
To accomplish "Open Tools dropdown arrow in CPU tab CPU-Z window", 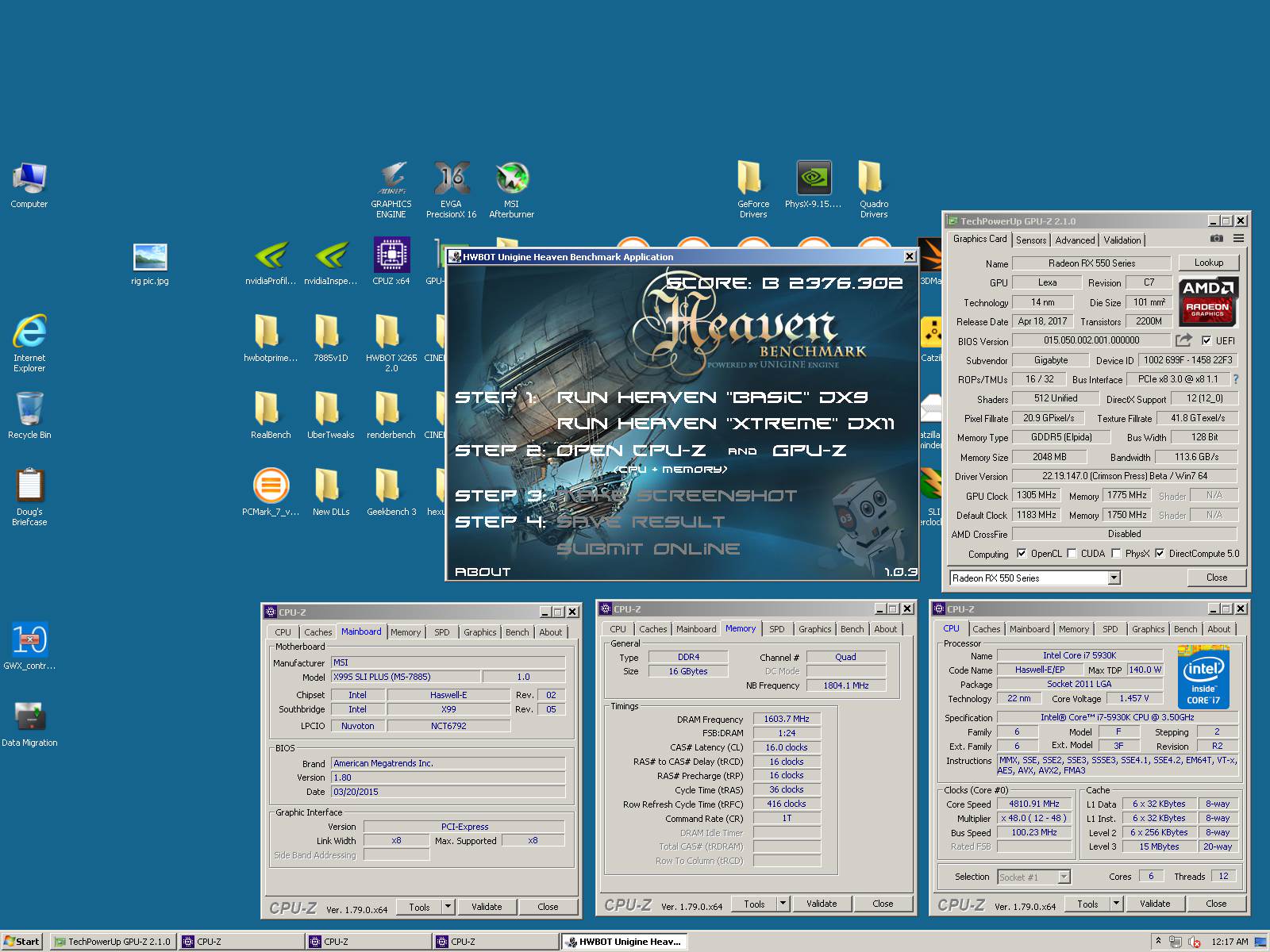I will coord(1116,903).
